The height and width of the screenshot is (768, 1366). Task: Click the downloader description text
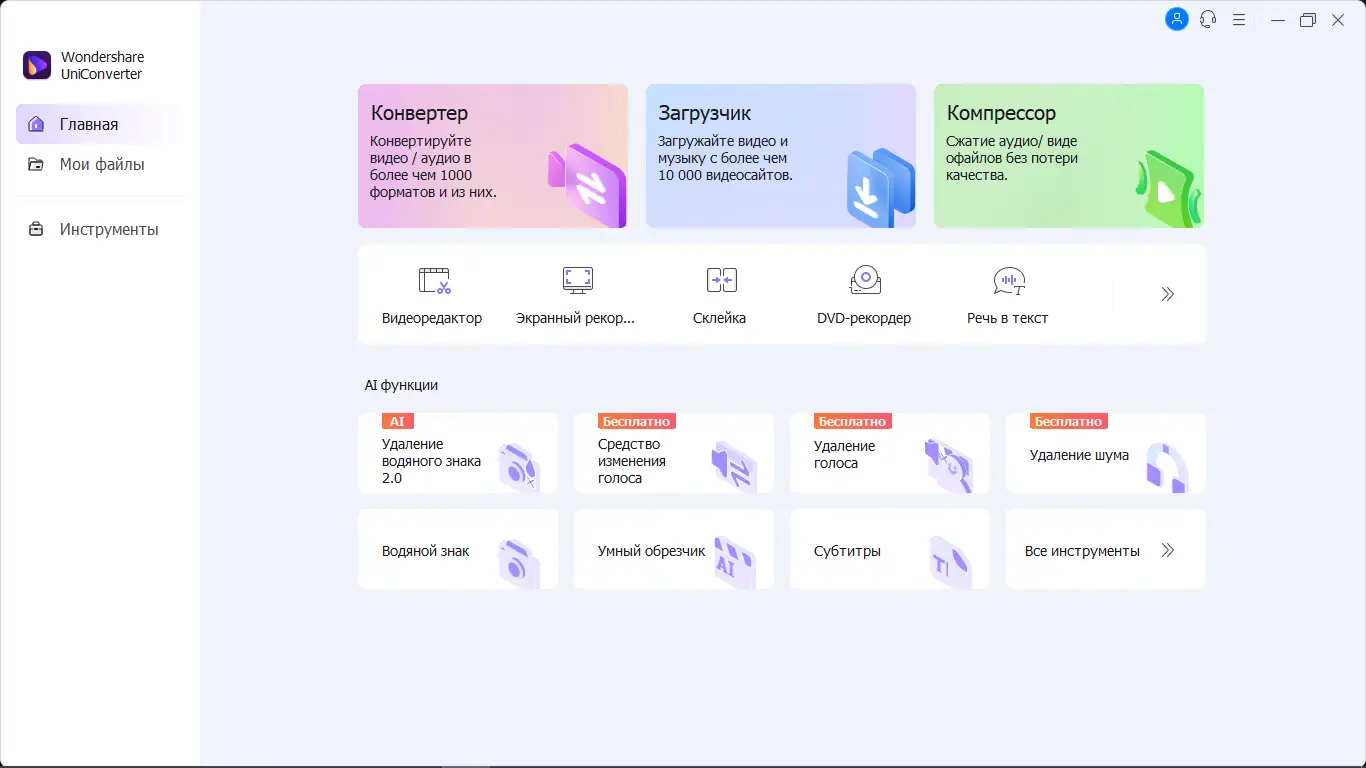[x=725, y=158]
